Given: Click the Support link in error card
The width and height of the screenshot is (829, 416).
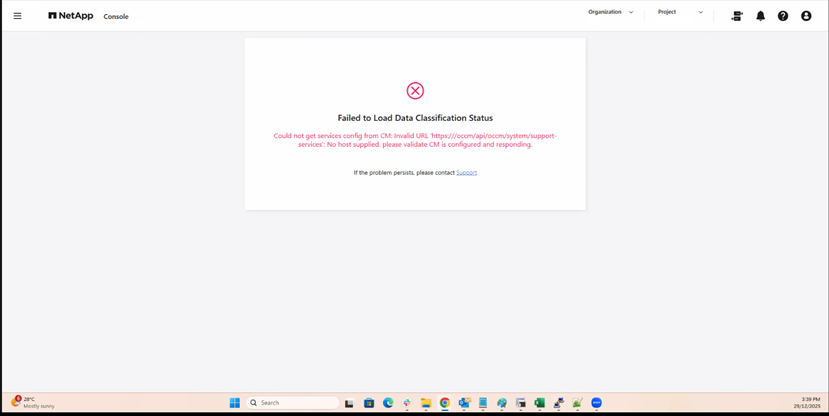Looking at the screenshot, I should pyautogui.click(x=467, y=173).
